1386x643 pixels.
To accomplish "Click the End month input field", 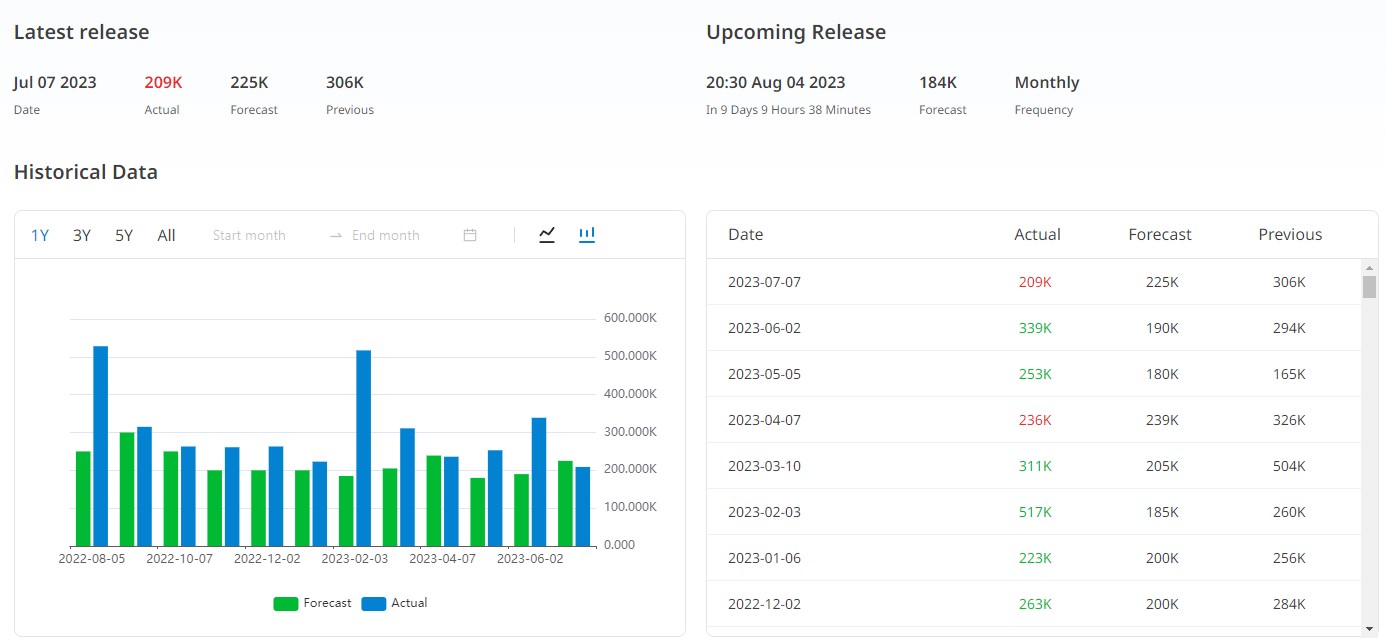I will [386, 236].
